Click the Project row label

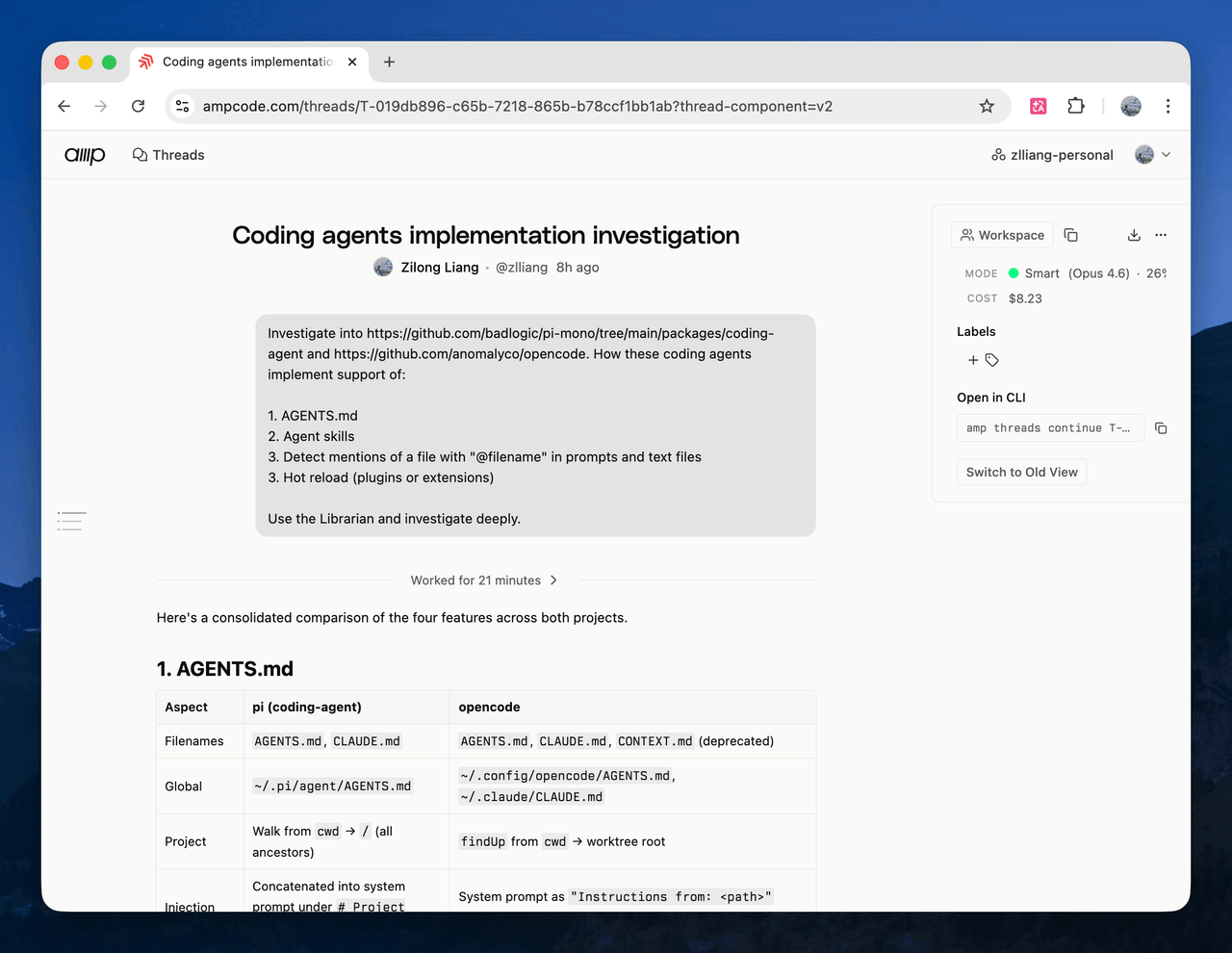186,841
